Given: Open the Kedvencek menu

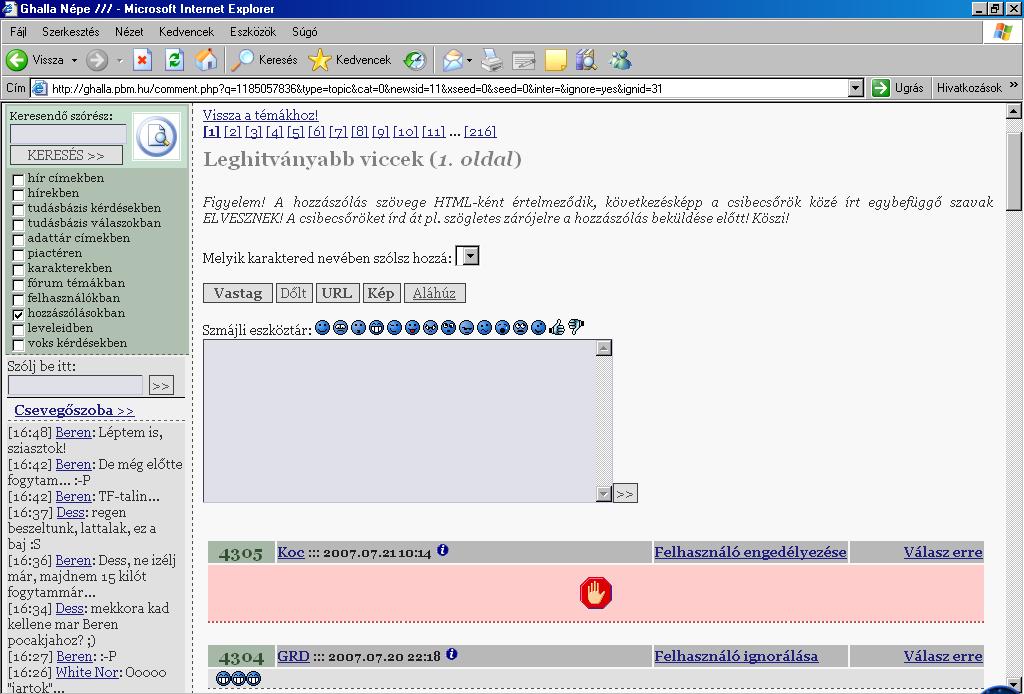Looking at the screenshot, I should (186, 32).
